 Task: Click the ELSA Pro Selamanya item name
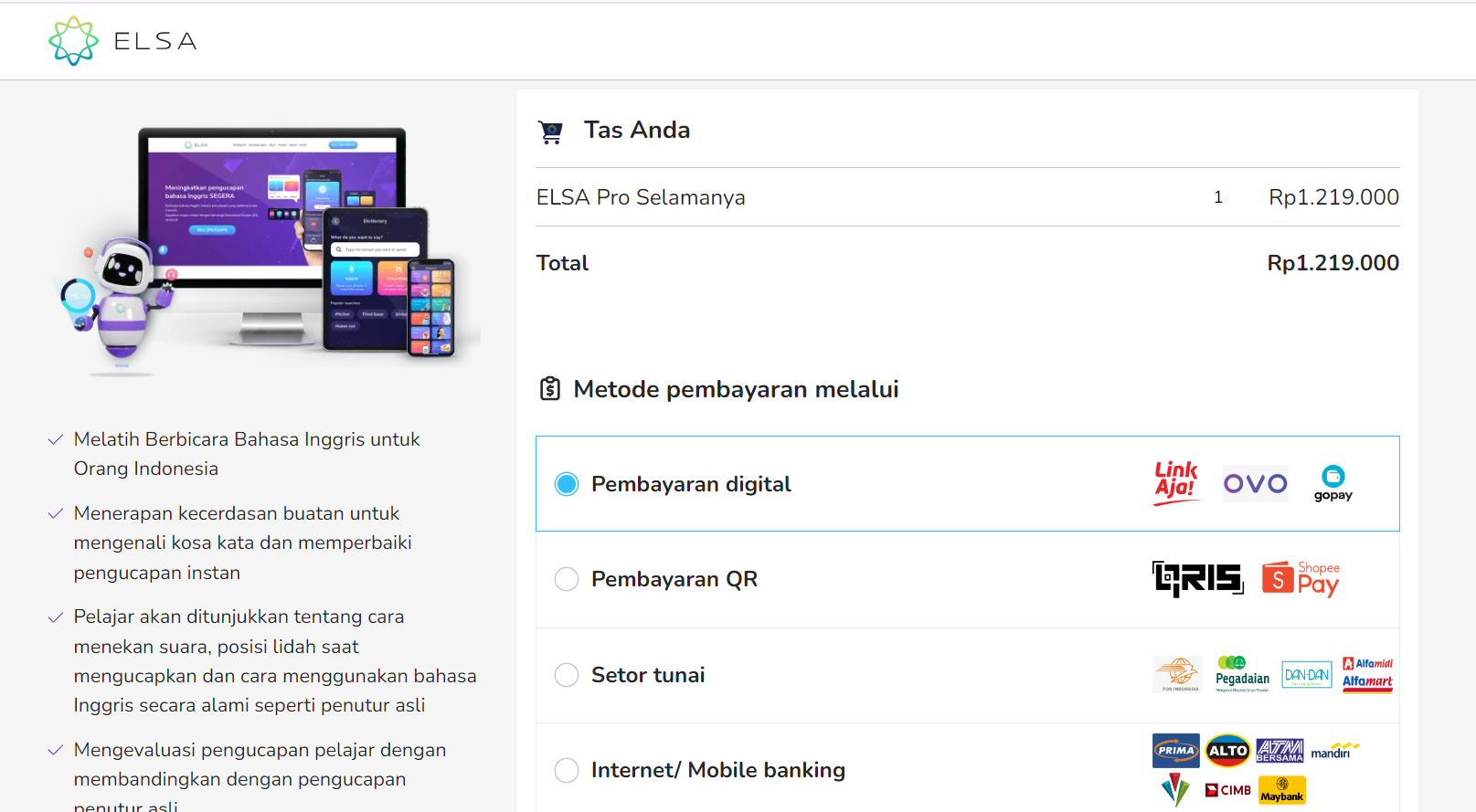[x=641, y=197]
